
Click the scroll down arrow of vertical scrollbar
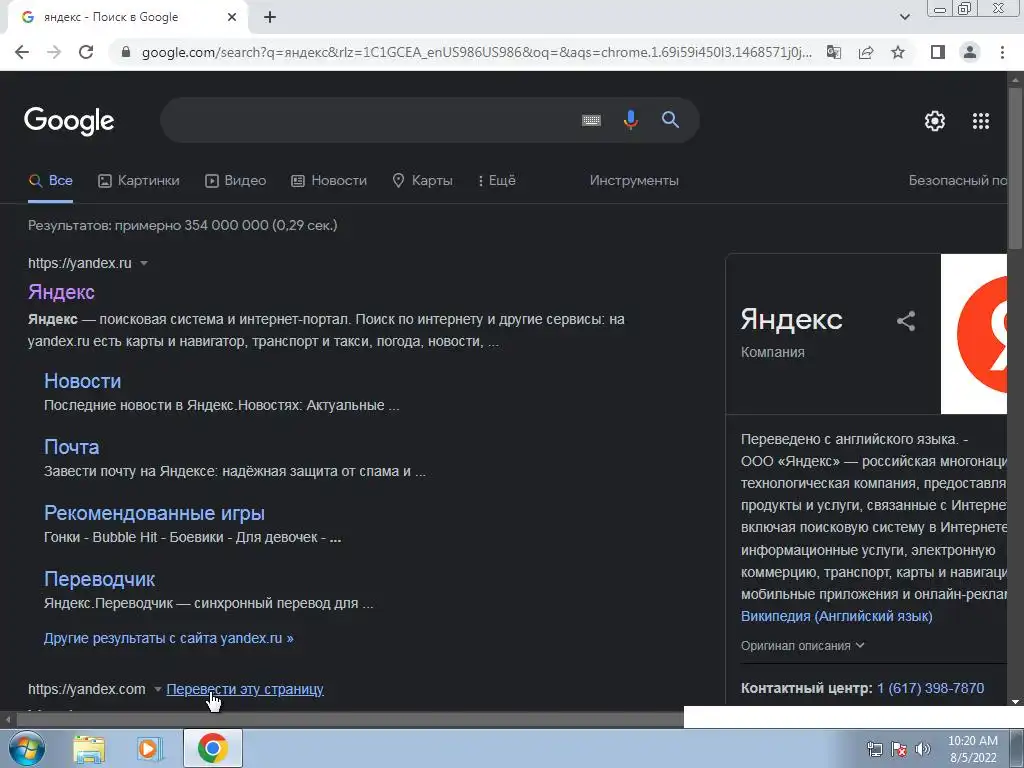pyautogui.click(x=1016, y=702)
